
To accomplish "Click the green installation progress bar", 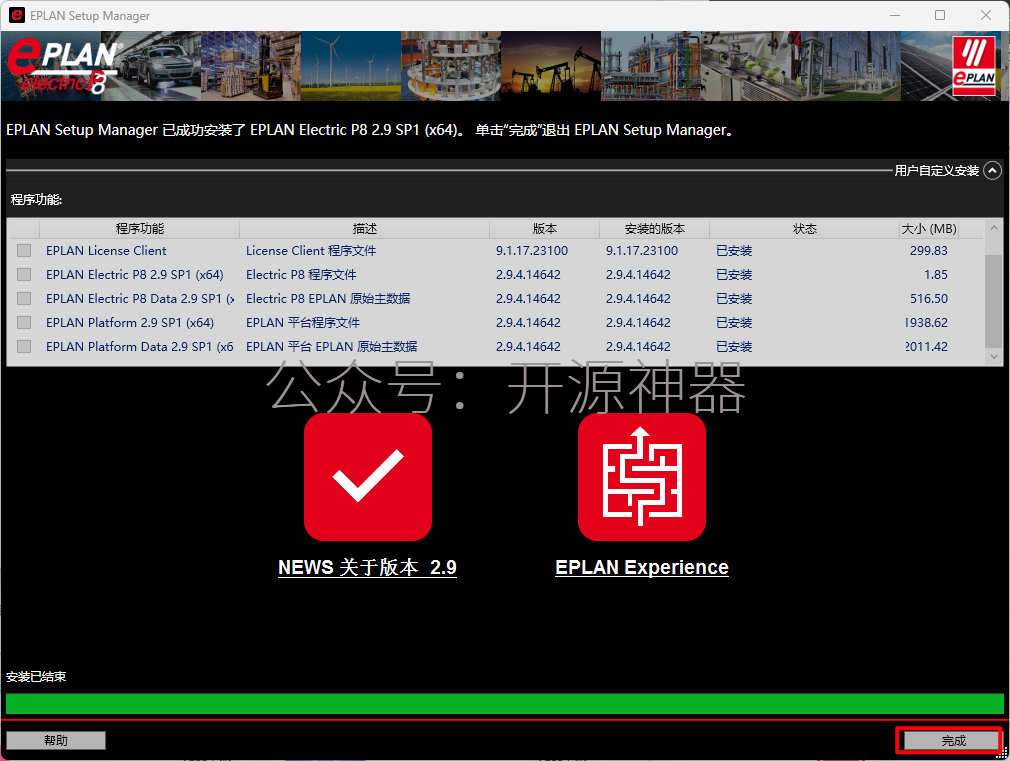I will click(504, 704).
